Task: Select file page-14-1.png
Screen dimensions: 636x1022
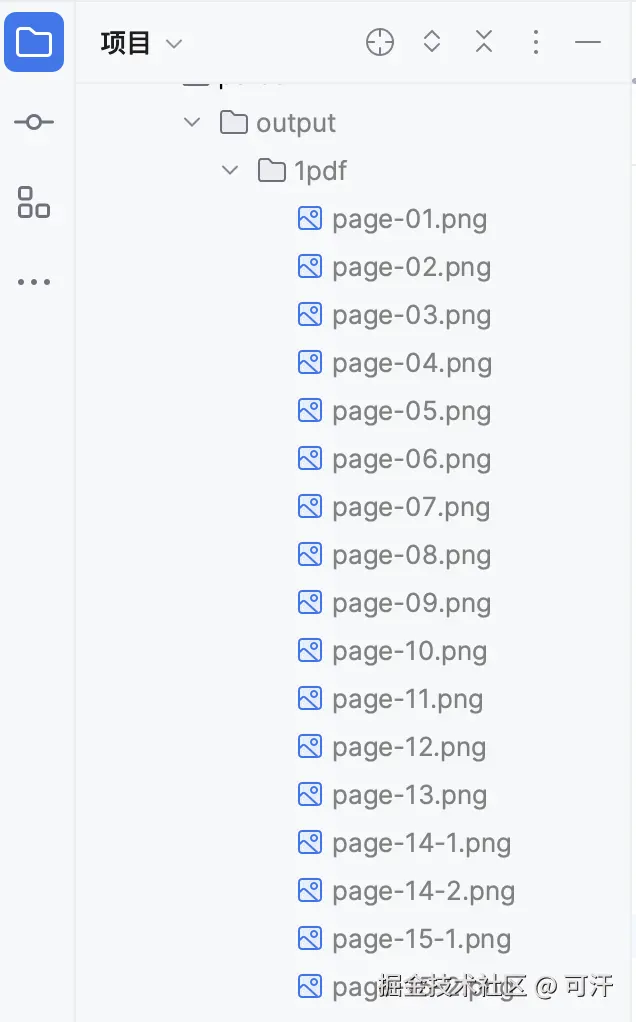Action: coord(421,843)
